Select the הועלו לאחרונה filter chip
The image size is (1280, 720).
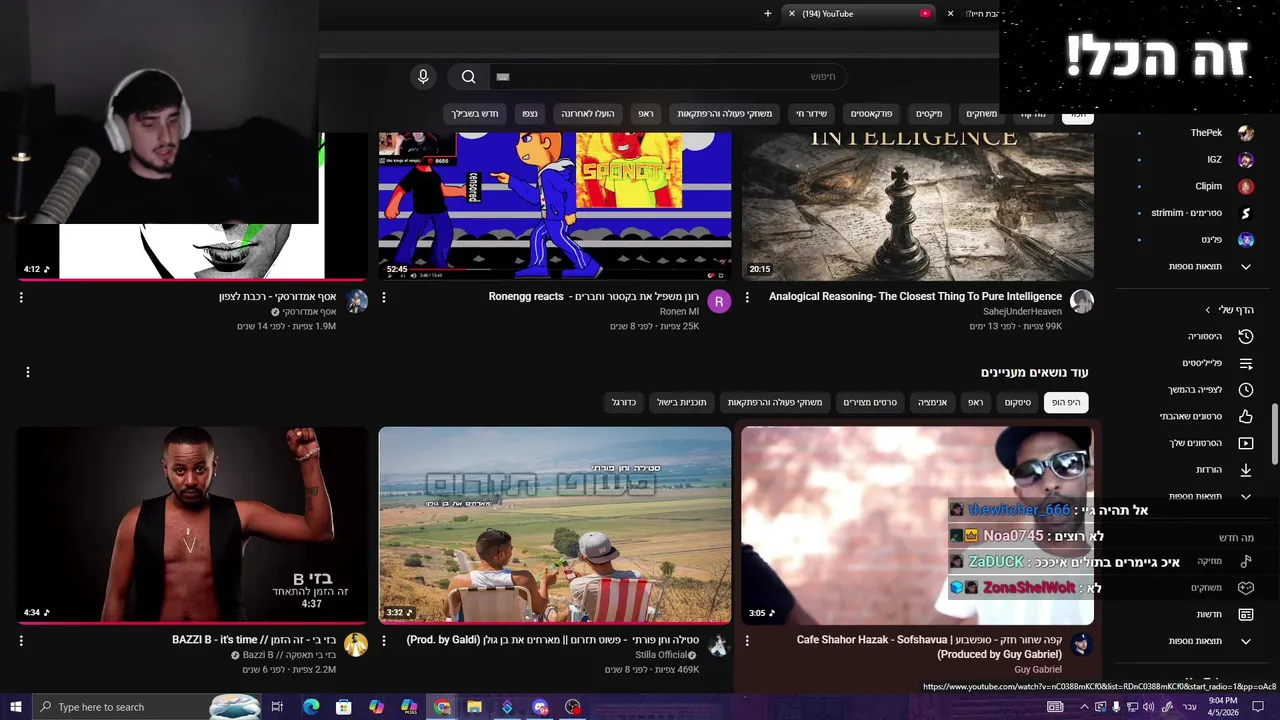588,114
